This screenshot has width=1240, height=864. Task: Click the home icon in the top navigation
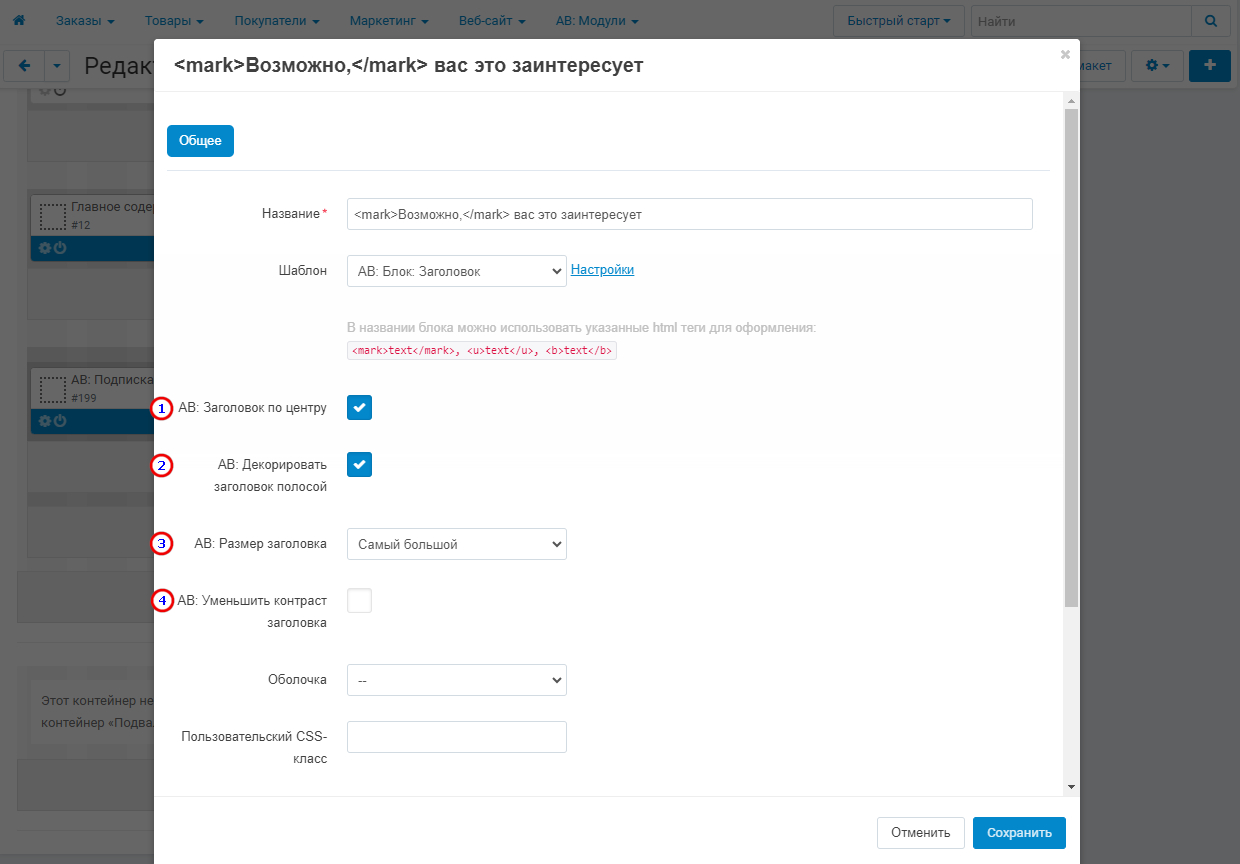pyautogui.click(x=18, y=20)
